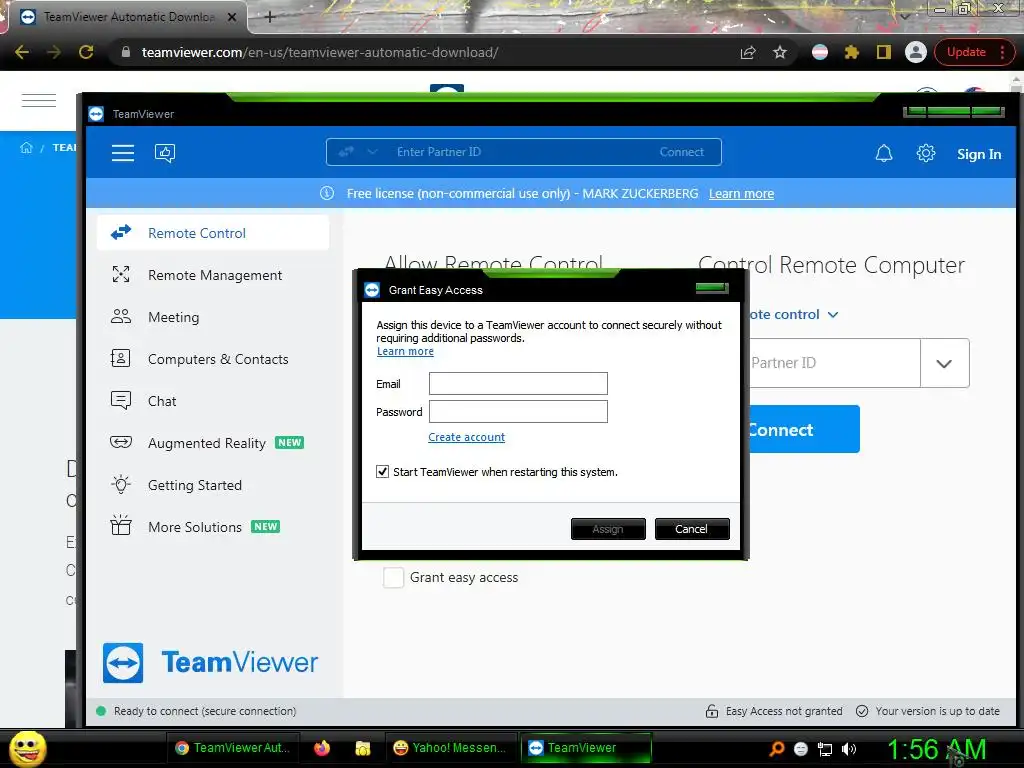This screenshot has width=1024, height=768.
Task: Go back in the browser
Action: pos(22,52)
